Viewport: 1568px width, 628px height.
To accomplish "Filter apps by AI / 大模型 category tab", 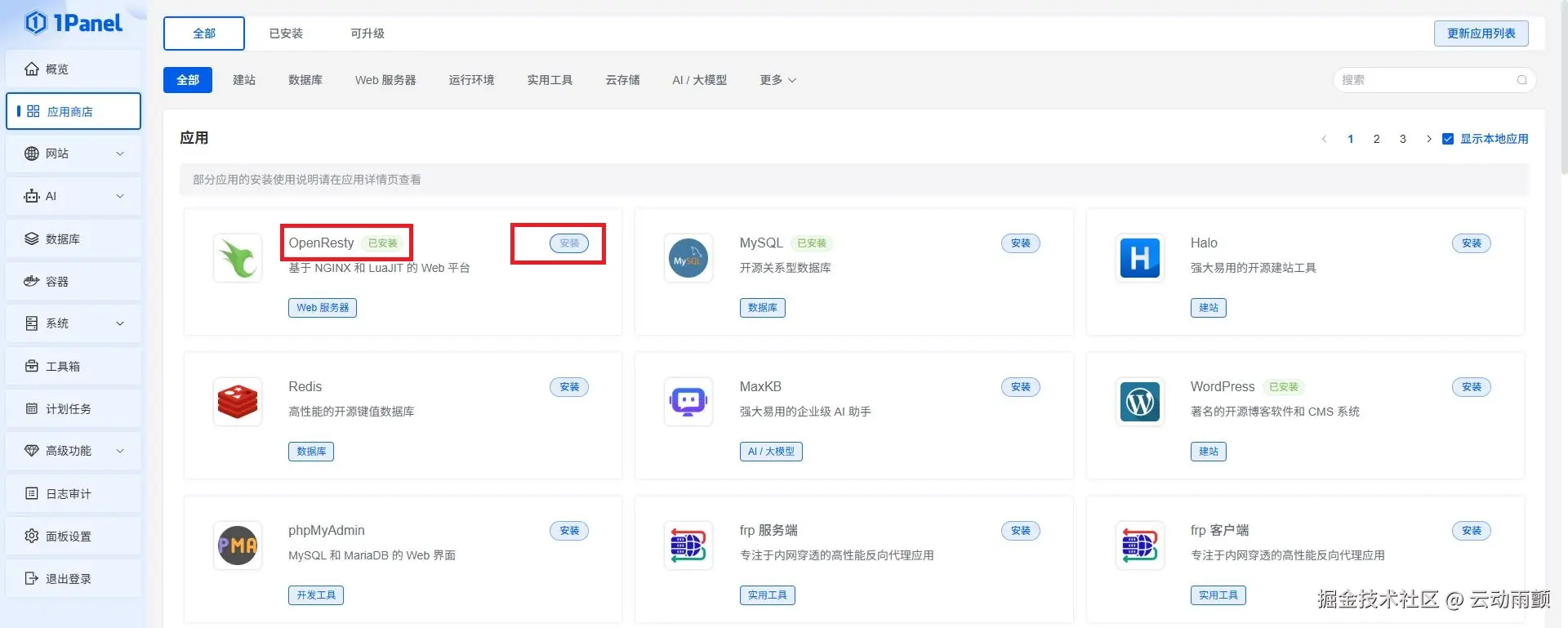I will coord(699,80).
